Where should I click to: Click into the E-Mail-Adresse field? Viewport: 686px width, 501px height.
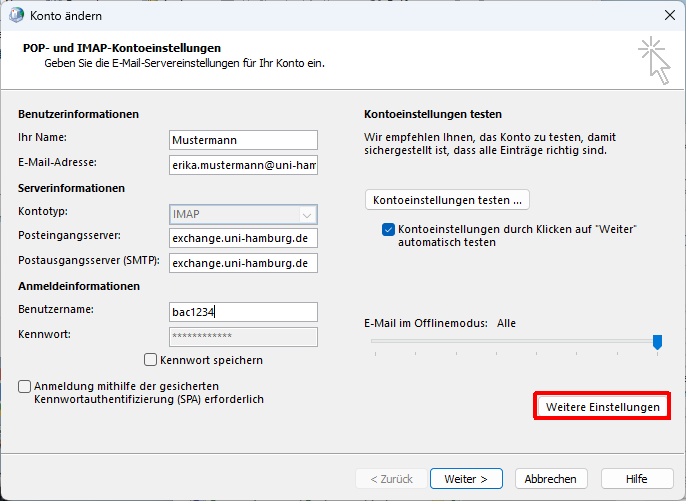tap(243, 165)
